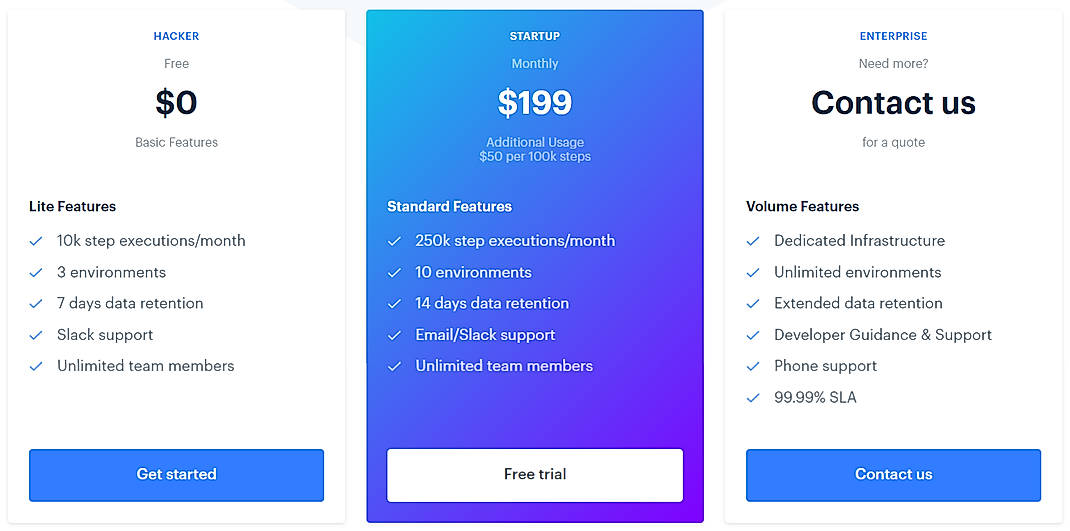Viewport: 1070px width, 531px height.
Task: Select the HACKER plan heading
Action: point(176,36)
